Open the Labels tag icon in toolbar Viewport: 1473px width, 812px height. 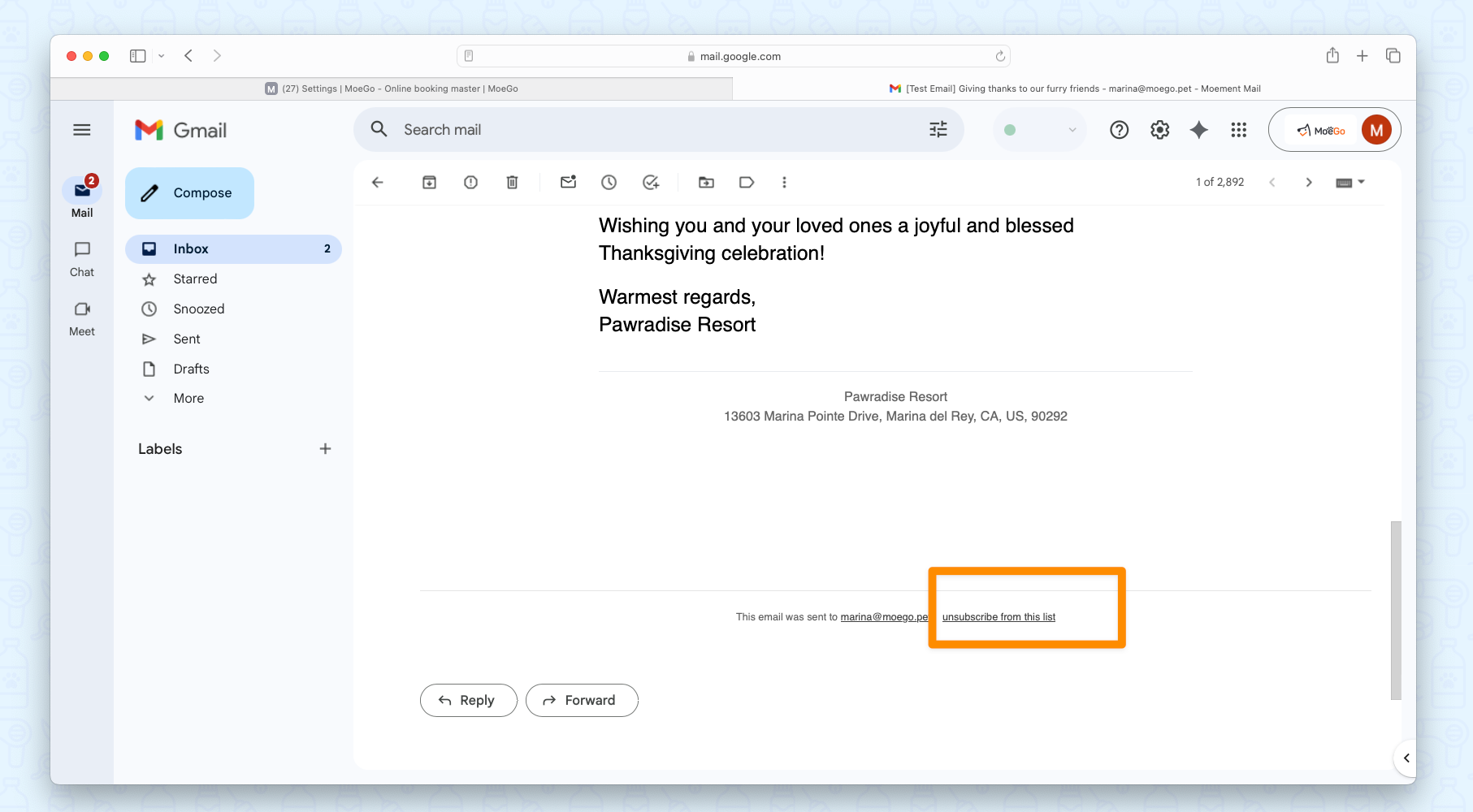(x=747, y=183)
